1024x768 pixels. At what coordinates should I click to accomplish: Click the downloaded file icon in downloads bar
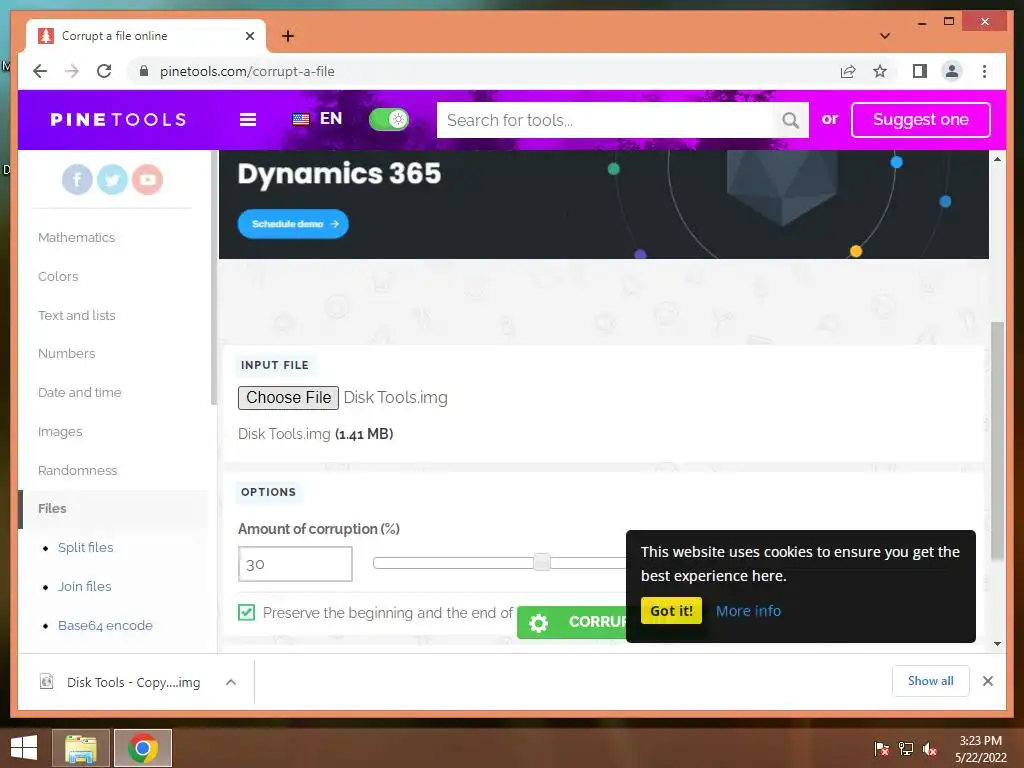click(x=46, y=682)
